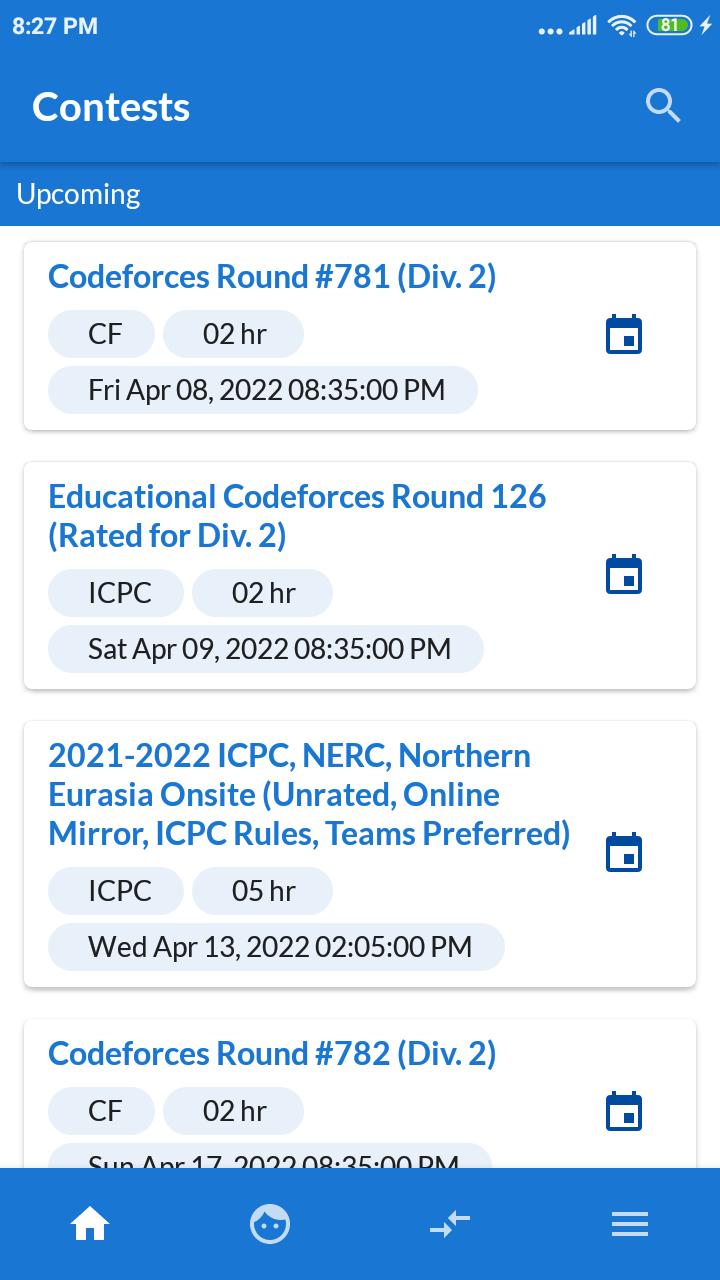Tap the 05 hr duration chip

coord(263,891)
